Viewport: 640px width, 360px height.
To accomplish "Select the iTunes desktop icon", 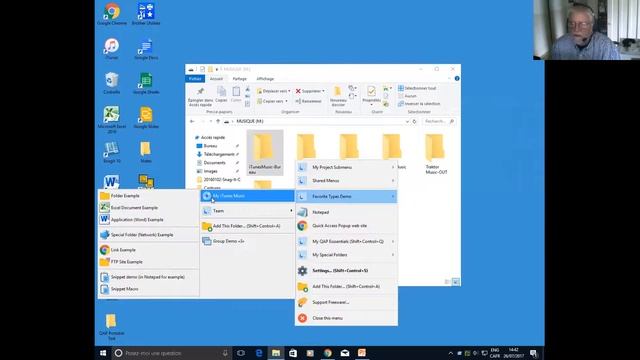I will pyautogui.click(x=112, y=49).
